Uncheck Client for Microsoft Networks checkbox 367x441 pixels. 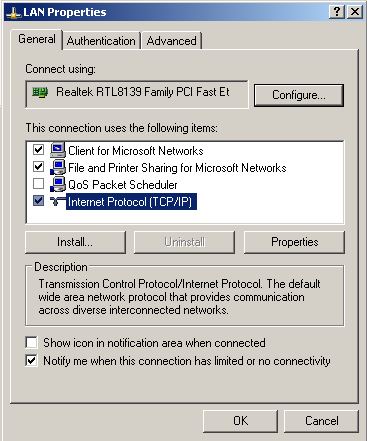click(39, 149)
